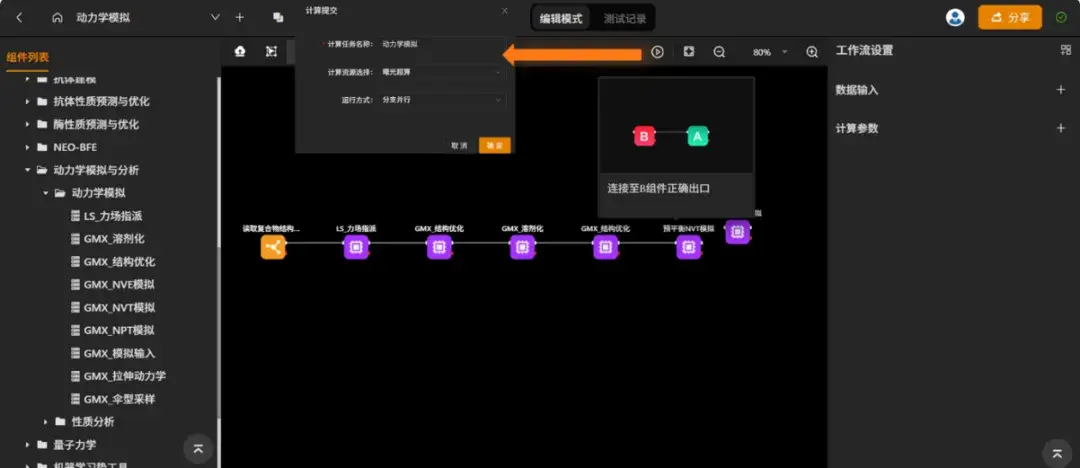Collapse the 动力学模拟 subfolder arrow

click(x=45, y=193)
